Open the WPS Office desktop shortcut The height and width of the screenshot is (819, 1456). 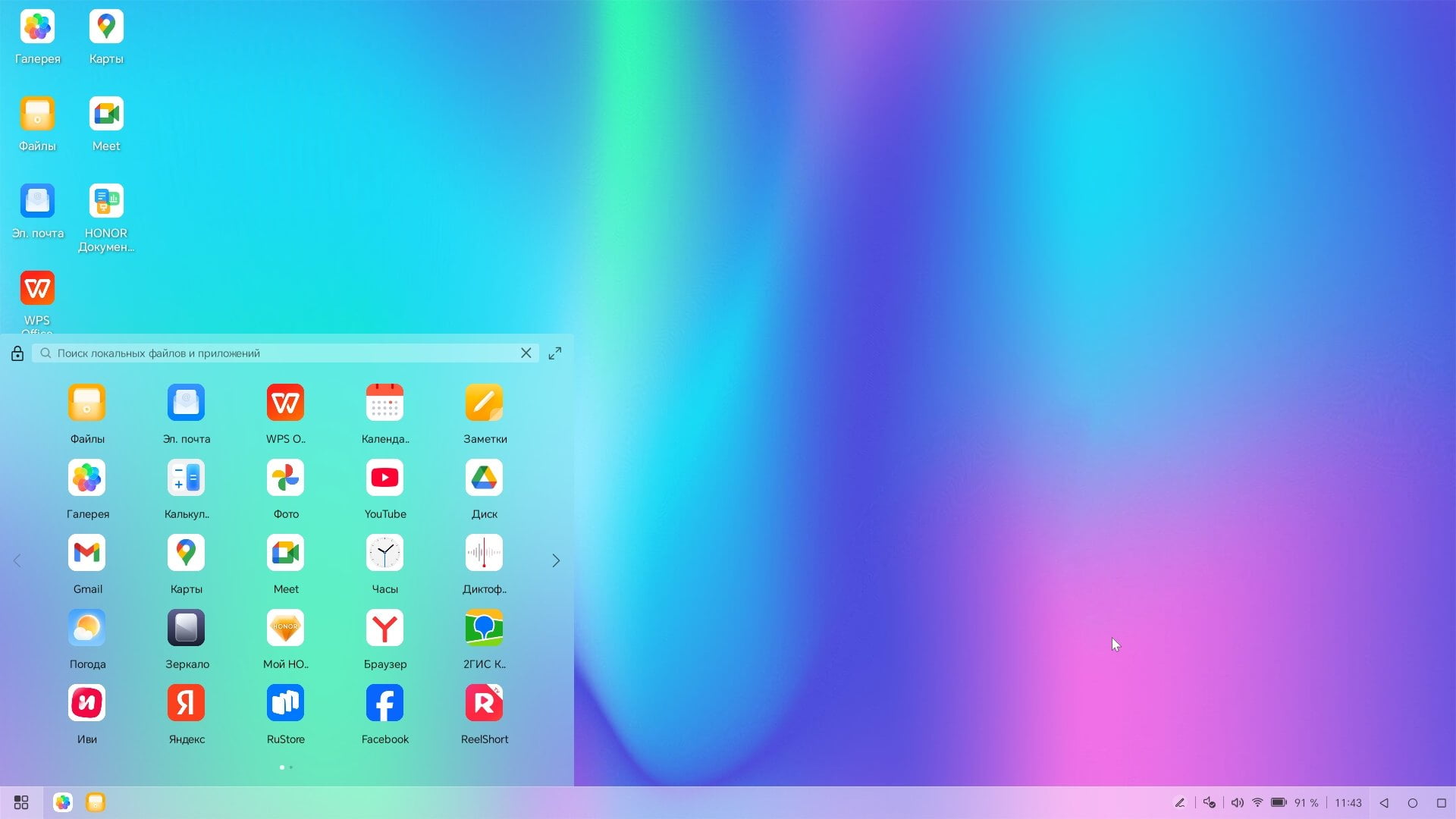coord(37,302)
